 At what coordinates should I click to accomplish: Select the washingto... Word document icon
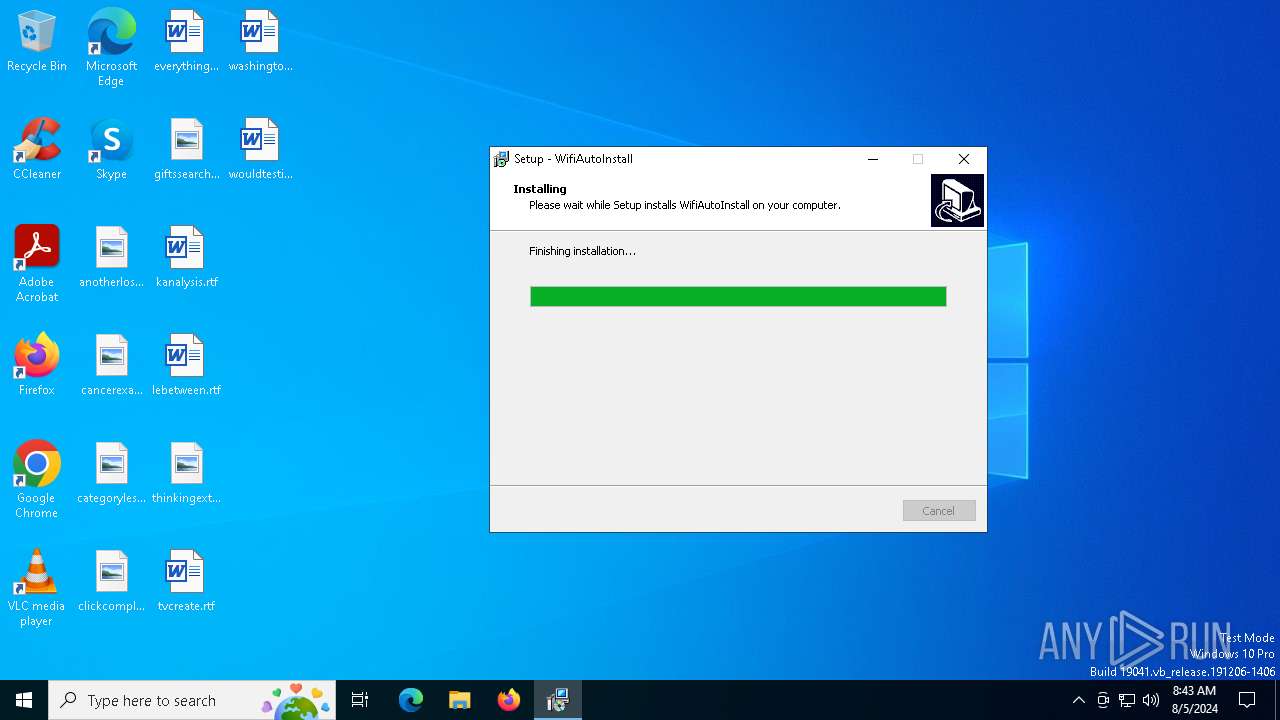coord(260,42)
